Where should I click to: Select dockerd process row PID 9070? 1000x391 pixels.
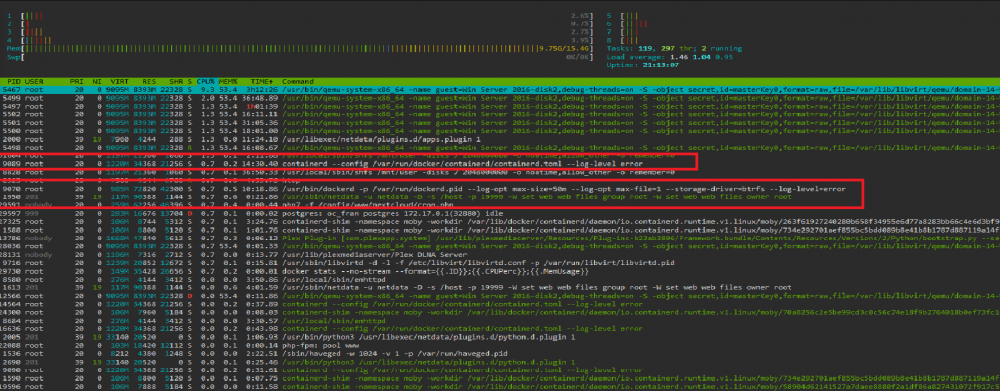(x=500, y=189)
